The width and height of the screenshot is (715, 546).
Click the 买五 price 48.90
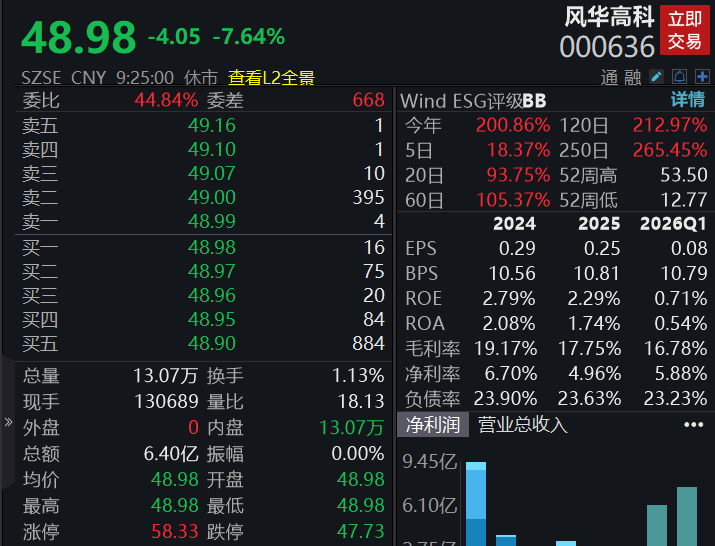pos(212,343)
